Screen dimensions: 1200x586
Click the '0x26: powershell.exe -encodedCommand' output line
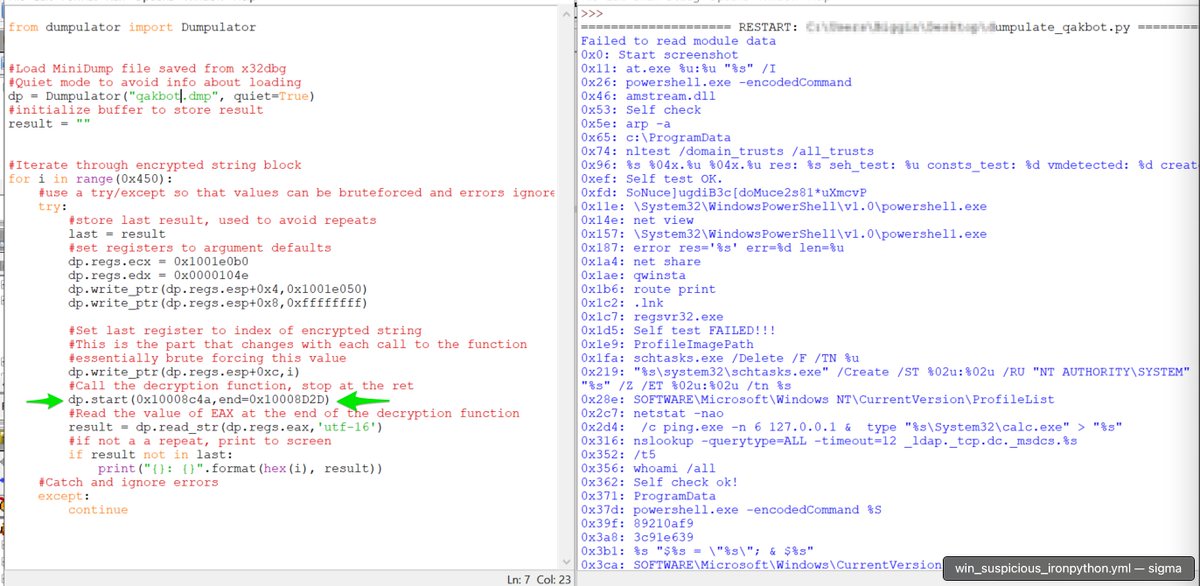716,82
